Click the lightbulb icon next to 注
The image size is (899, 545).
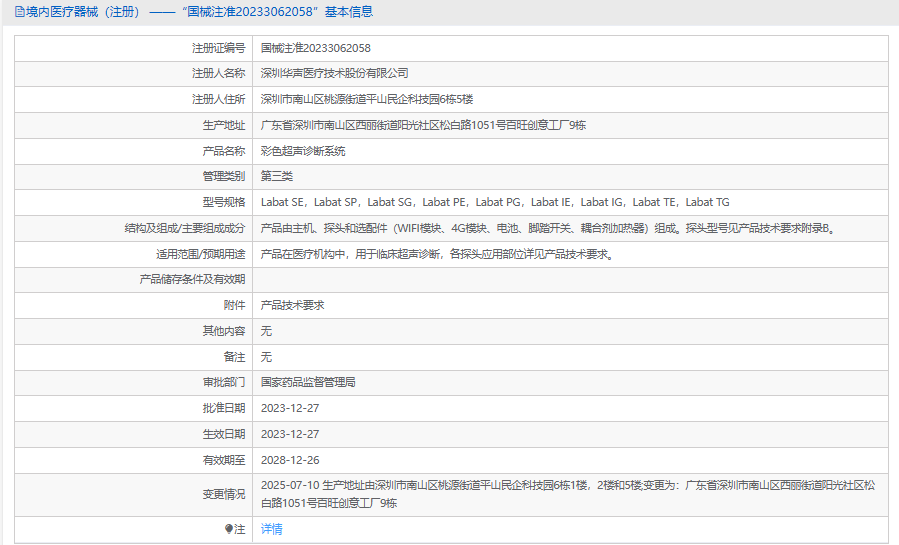tap(229, 529)
